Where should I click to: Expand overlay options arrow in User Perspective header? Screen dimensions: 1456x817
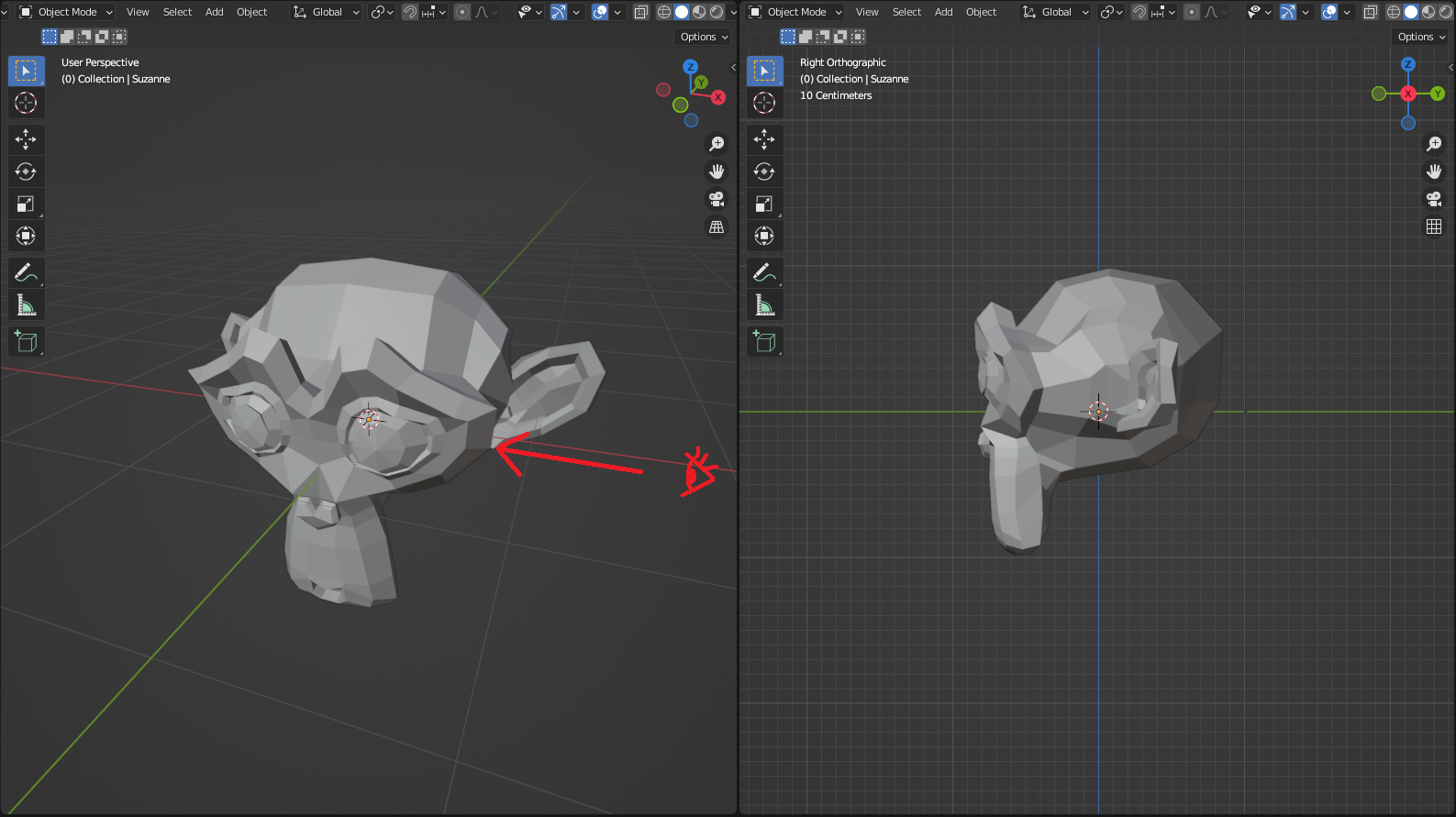point(617,12)
